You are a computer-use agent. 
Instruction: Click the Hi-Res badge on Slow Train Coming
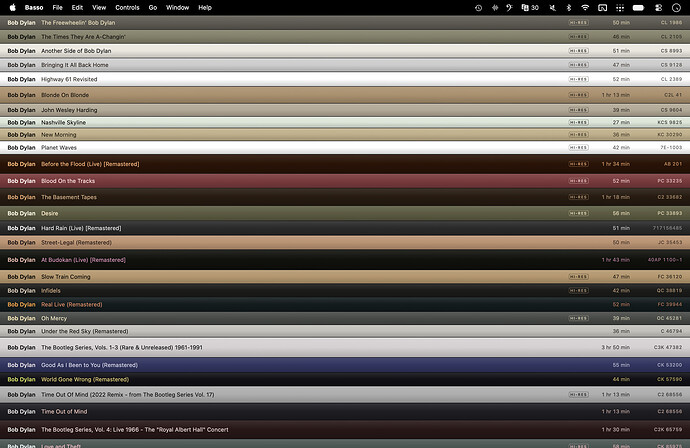(578, 276)
